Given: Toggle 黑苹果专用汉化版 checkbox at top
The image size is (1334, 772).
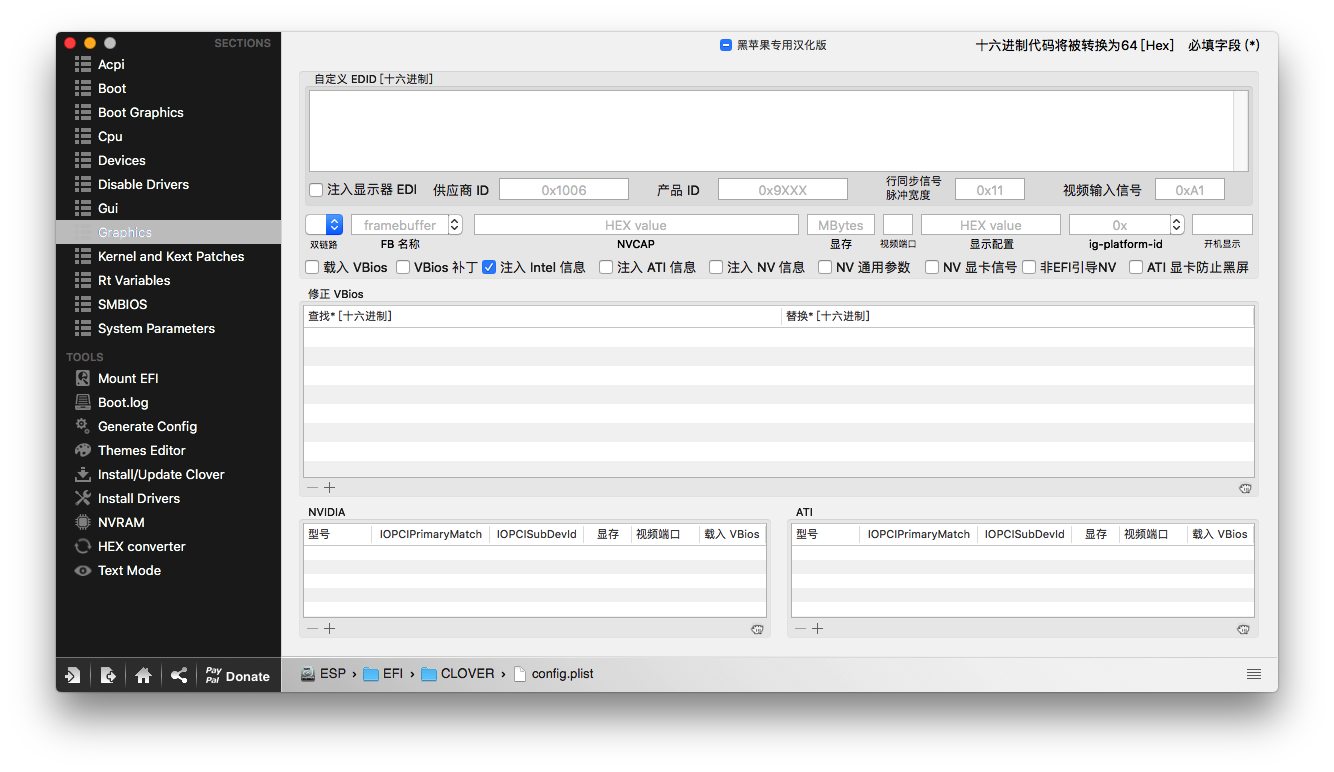Looking at the screenshot, I should click(x=726, y=45).
